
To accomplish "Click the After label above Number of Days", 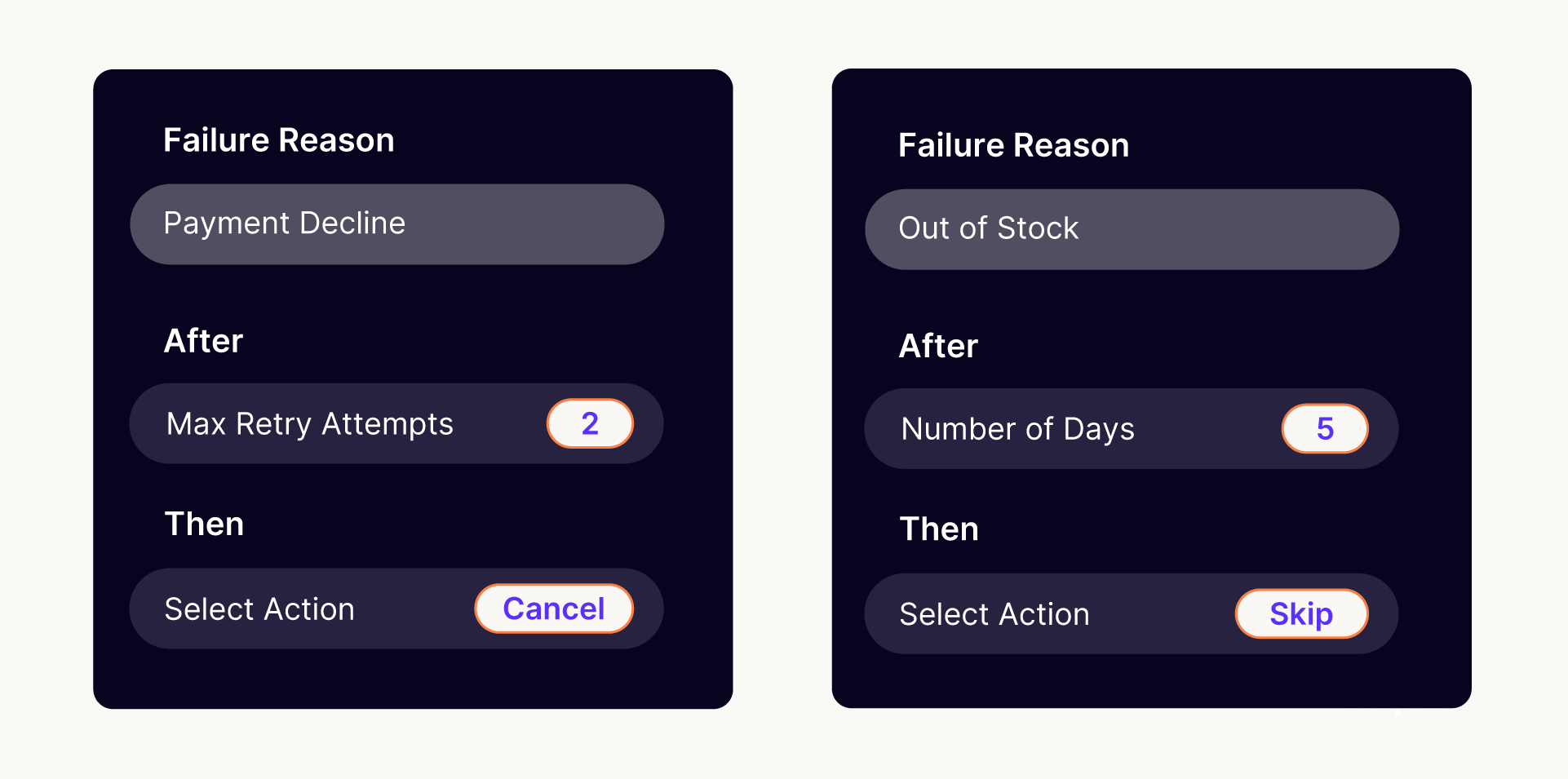I will [939, 346].
